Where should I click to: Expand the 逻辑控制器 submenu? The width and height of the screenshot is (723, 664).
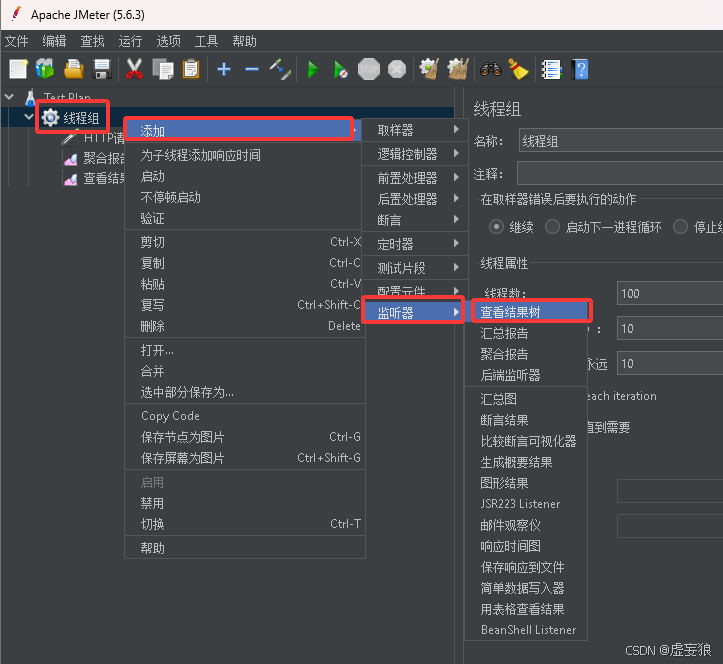(x=415, y=154)
